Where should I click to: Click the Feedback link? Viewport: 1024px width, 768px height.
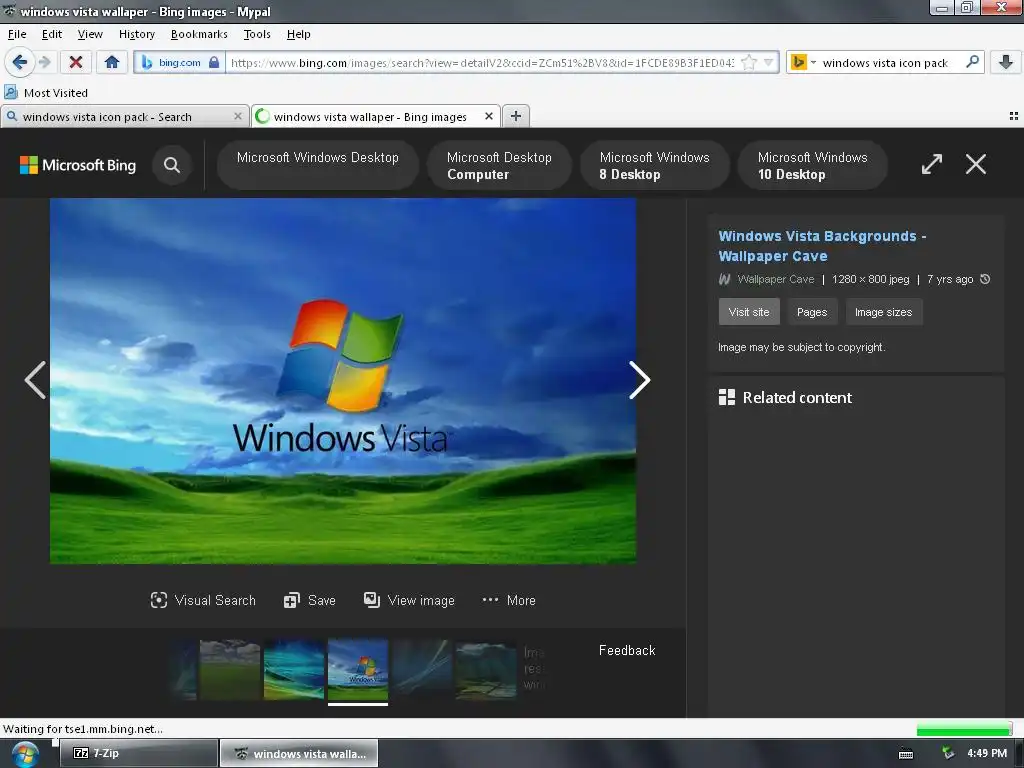pos(627,650)
